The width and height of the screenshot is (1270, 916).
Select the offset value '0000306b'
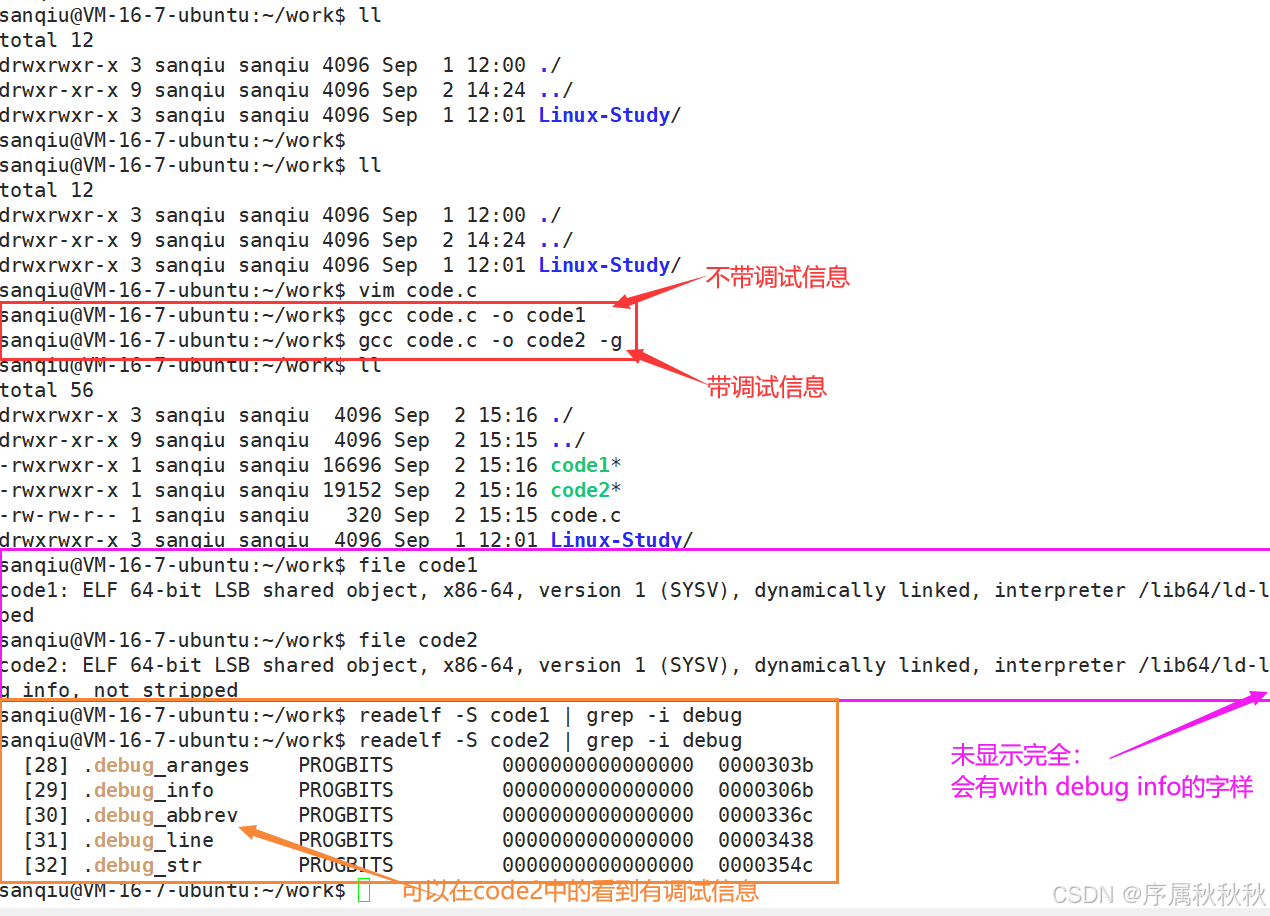pyautogui.click(x=766, y=790)
